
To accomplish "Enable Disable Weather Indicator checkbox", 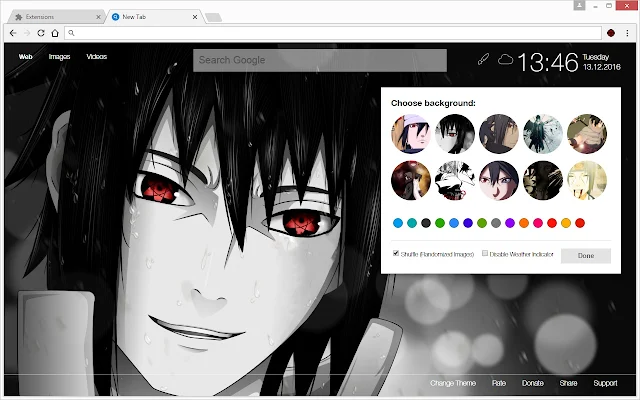I will click(485, 253).
